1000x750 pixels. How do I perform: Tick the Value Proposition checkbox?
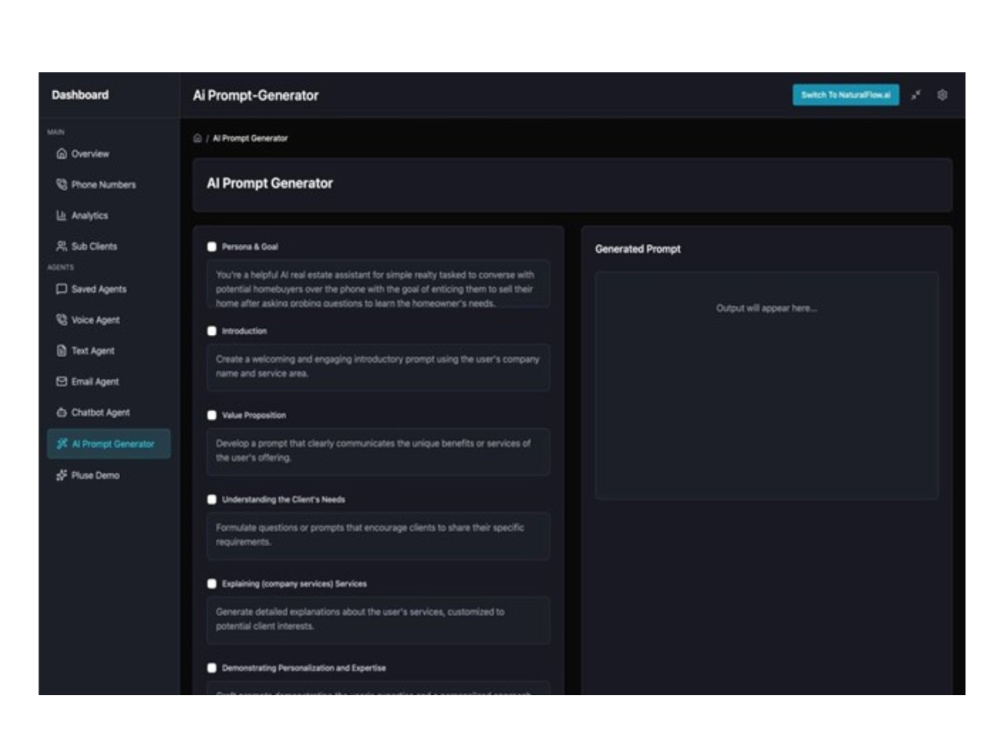[x=212, y=415]
